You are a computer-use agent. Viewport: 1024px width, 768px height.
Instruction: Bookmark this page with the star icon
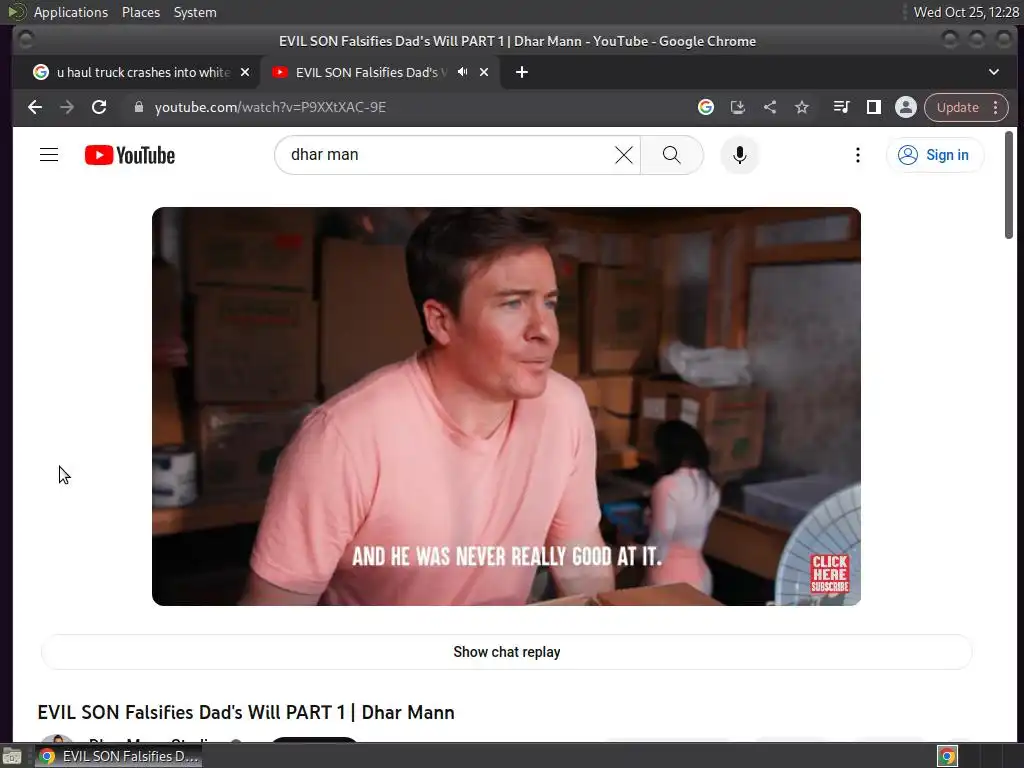click(x=802, y=107)
